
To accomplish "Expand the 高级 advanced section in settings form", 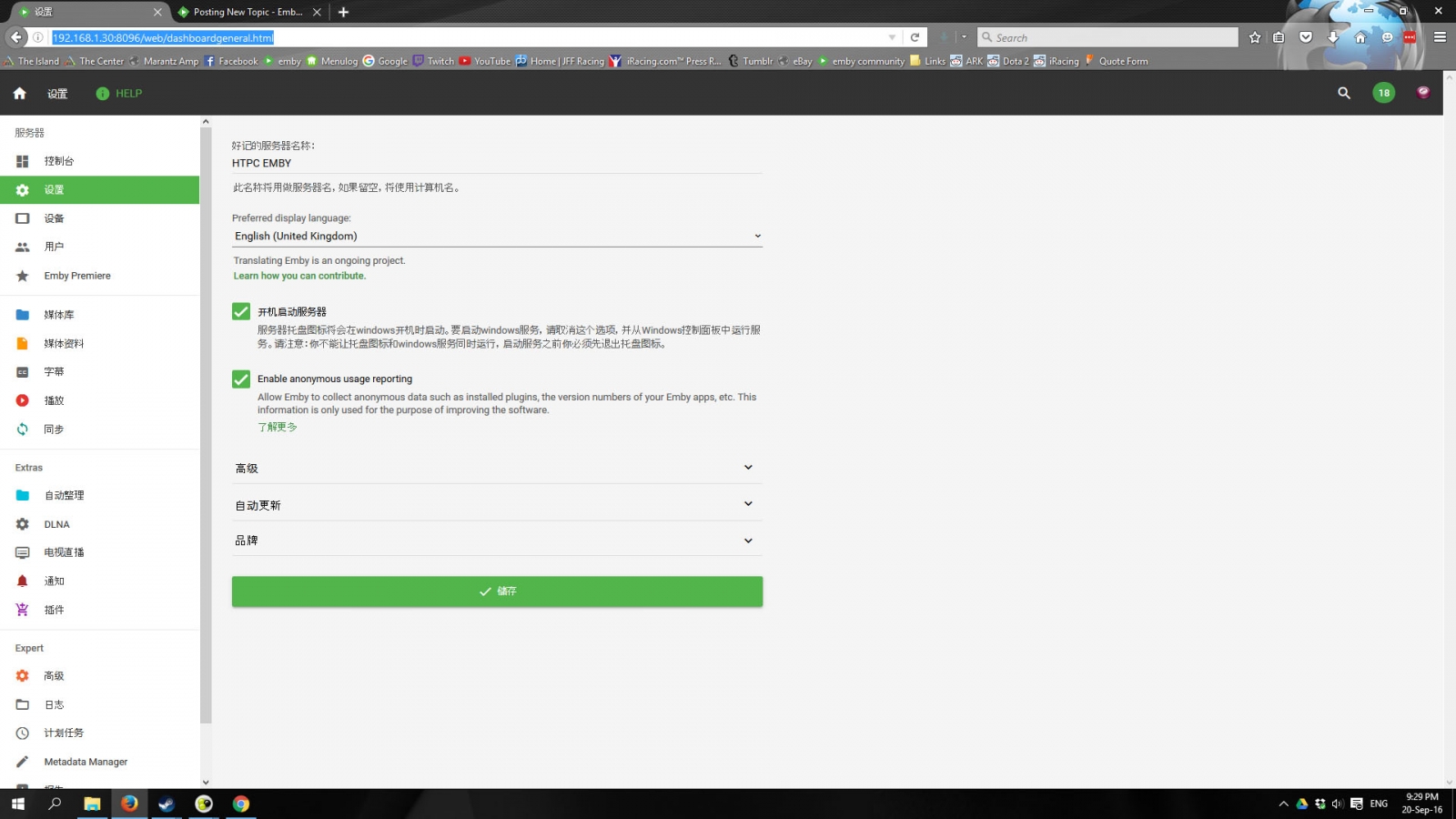I will [x=497, y=468].
